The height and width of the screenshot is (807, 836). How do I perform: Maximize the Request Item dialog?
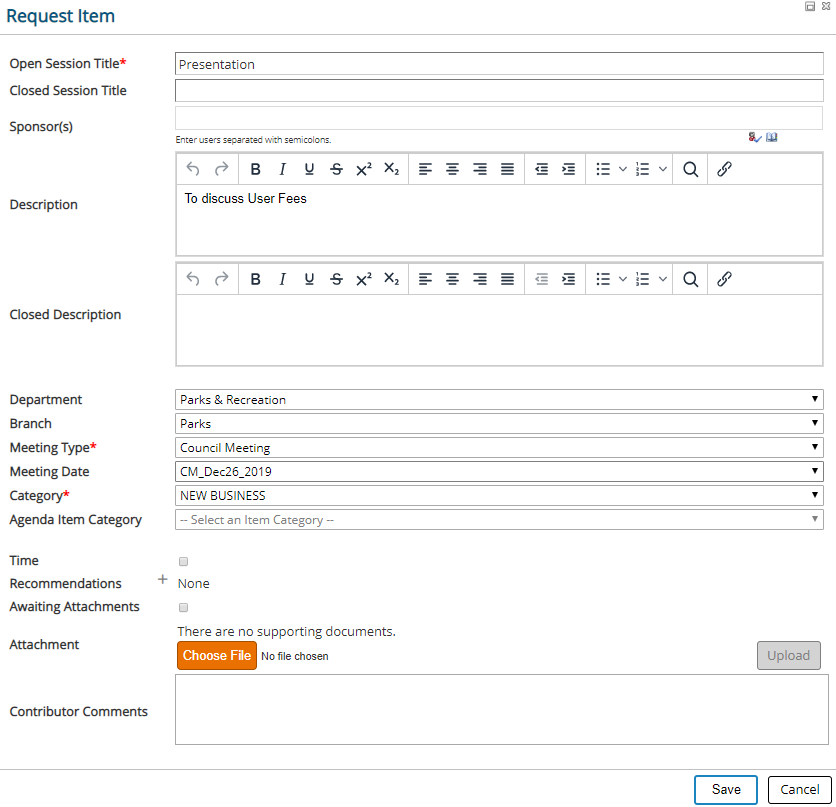coord(810,6)
